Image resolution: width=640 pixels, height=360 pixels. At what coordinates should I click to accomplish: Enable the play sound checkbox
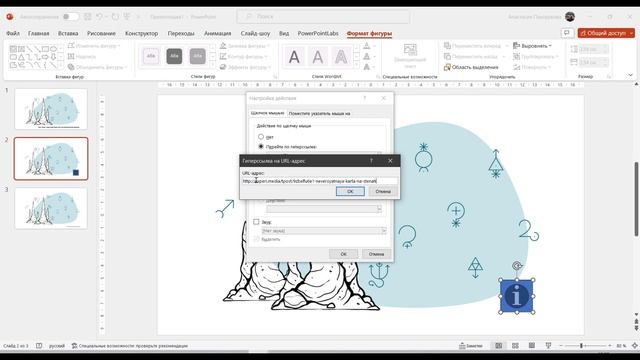click(256, 222)
